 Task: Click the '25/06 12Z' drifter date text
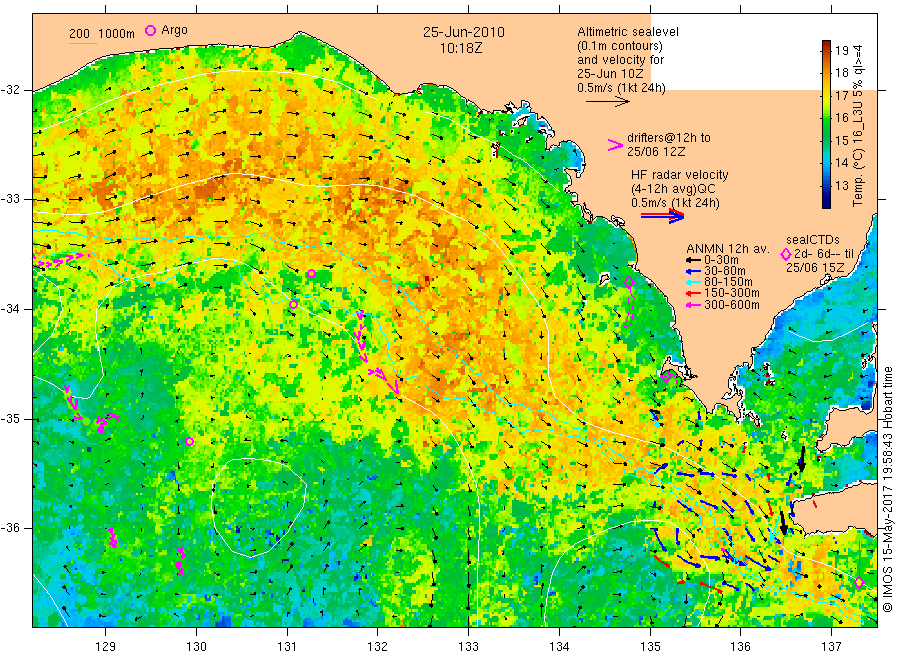[655, 152]
